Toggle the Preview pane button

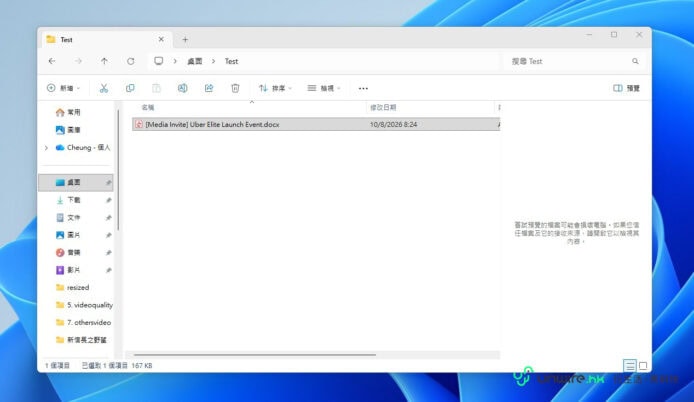point(626,88)
